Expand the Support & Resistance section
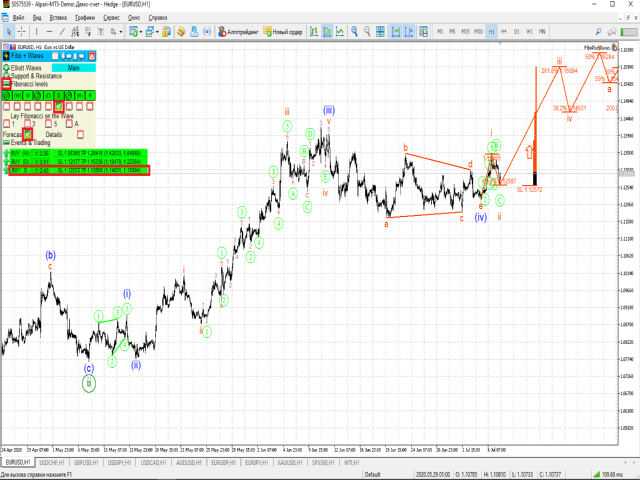Screen dimensions: 640x480 (7, 76)
